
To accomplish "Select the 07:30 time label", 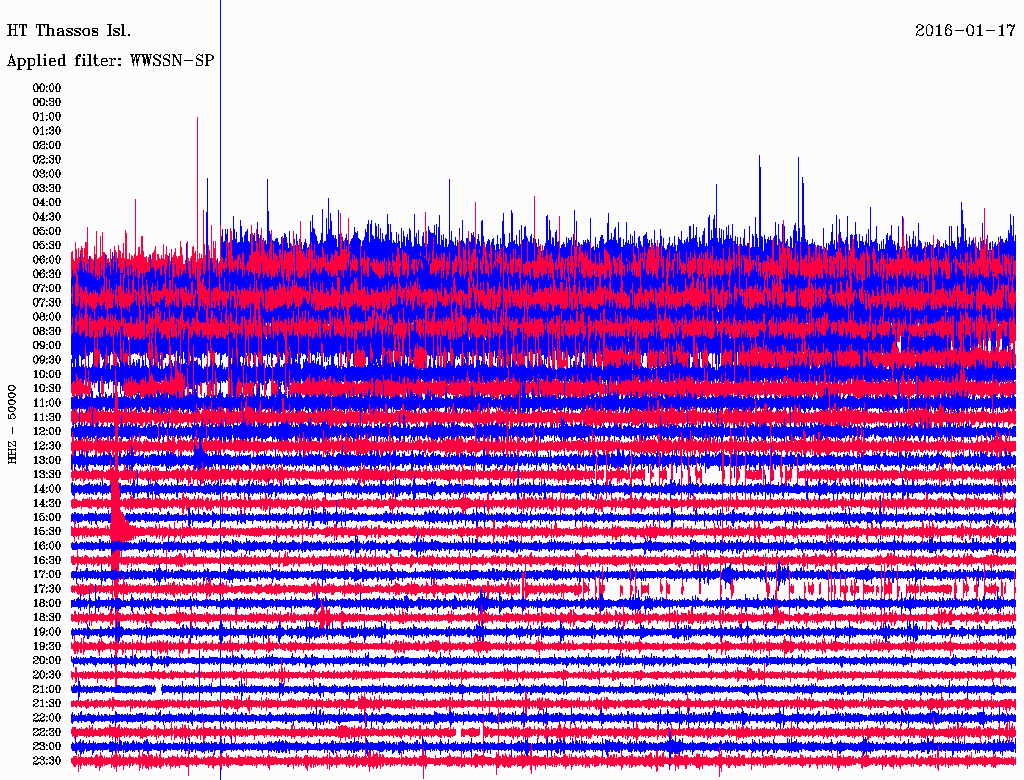I will coord(47,303).
